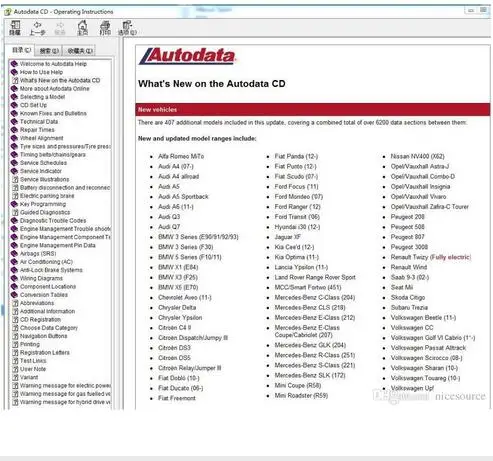Viewport: 493px width, 461px height.
Task: Open the Registration Letters topic
Action: (45, 352)
